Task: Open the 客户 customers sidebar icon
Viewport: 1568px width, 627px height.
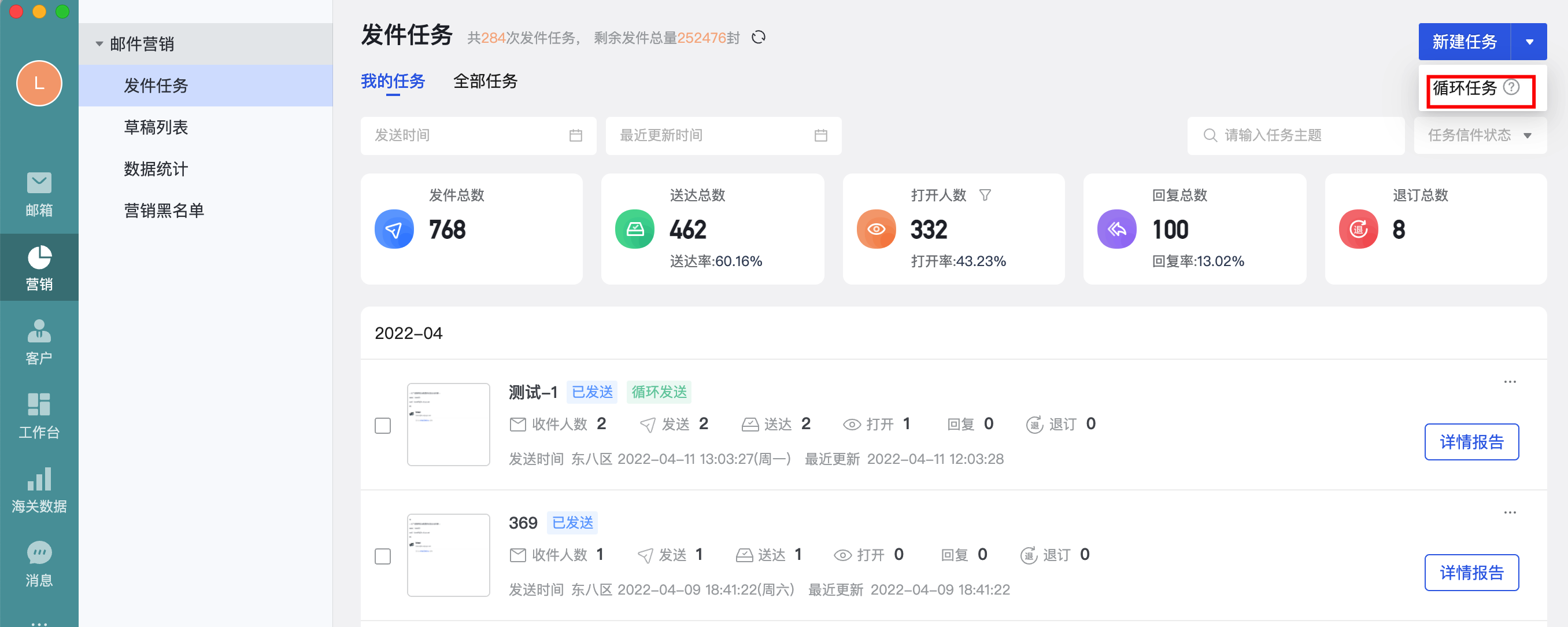Action: pos(39,341)
